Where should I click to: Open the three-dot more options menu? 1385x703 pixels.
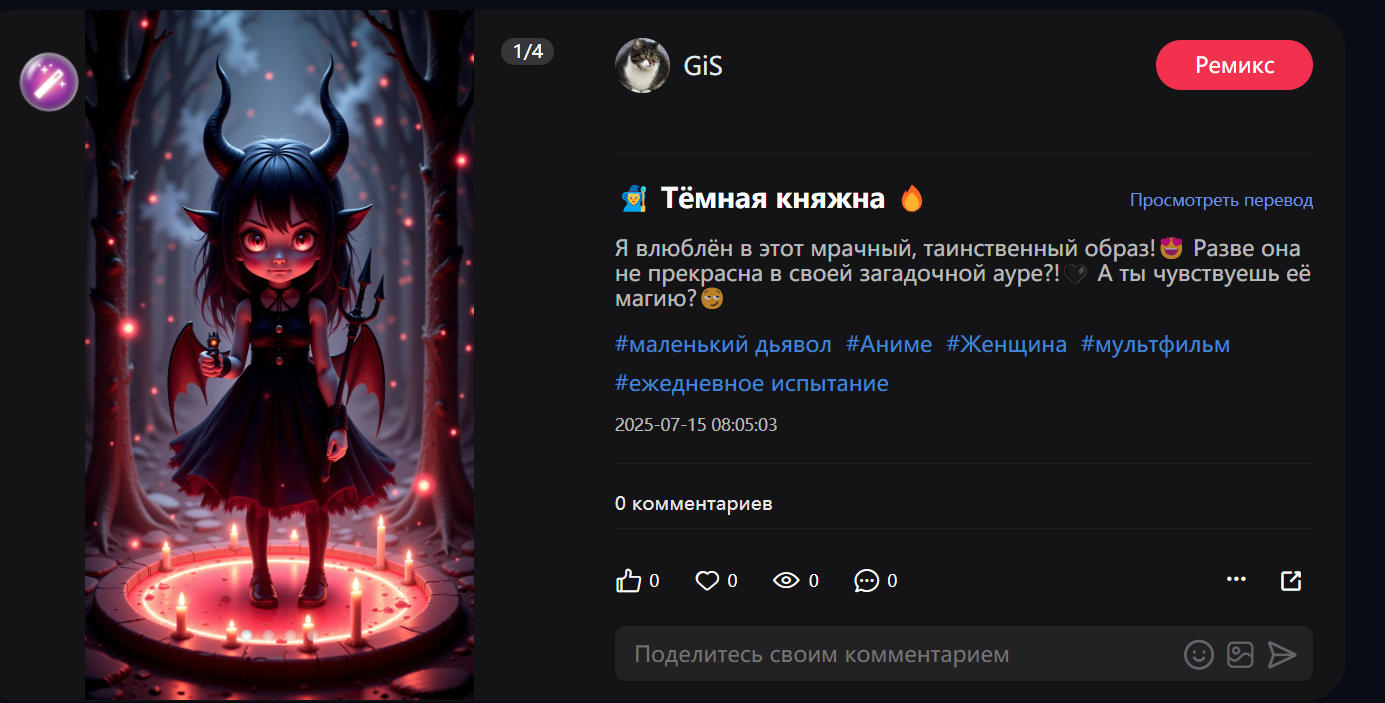tap(1236, 579)
